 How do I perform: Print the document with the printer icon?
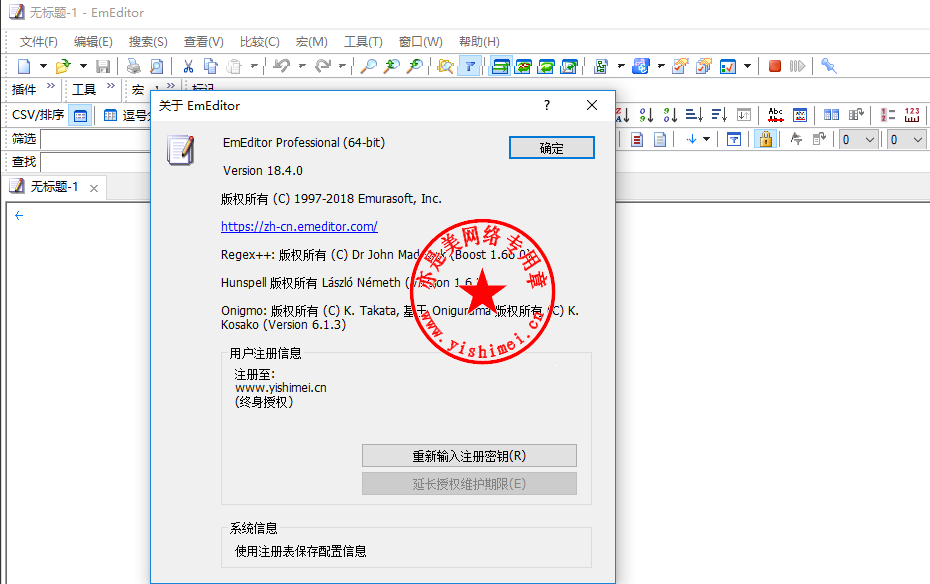click(133, 66)
